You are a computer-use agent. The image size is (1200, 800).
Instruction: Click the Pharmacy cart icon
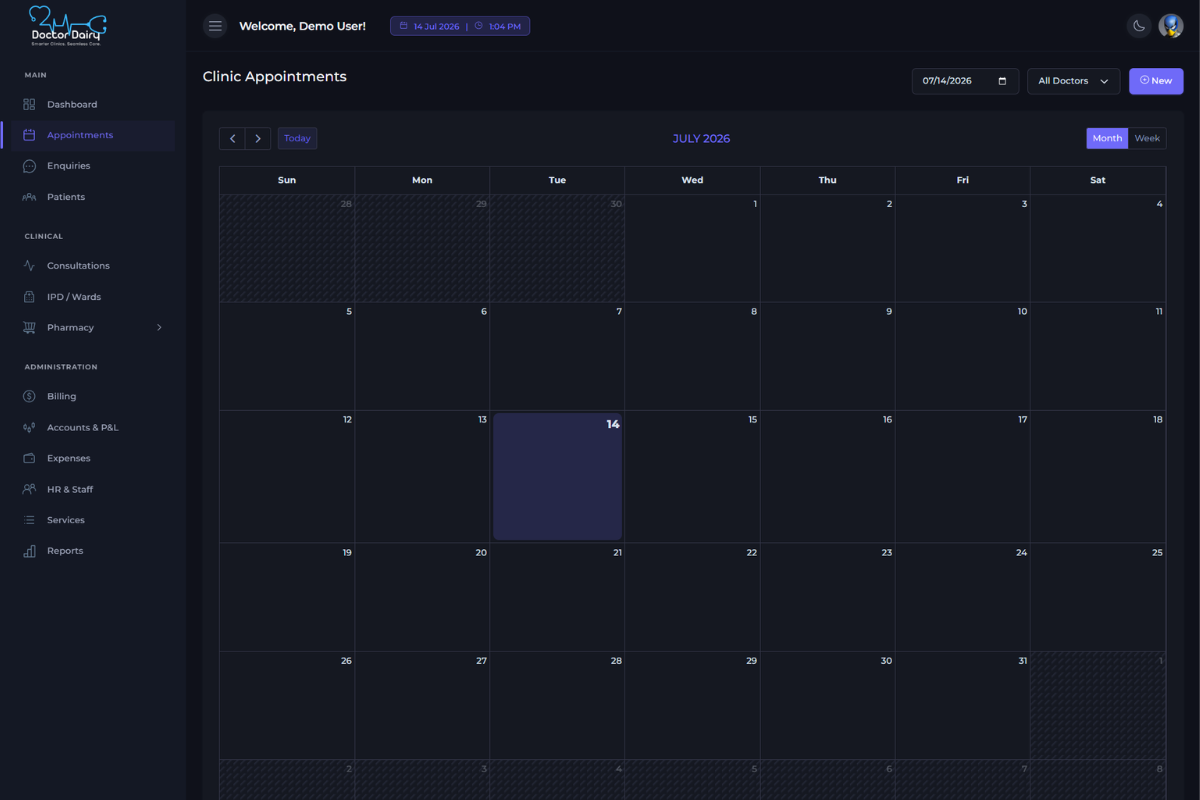coord(29,328)
